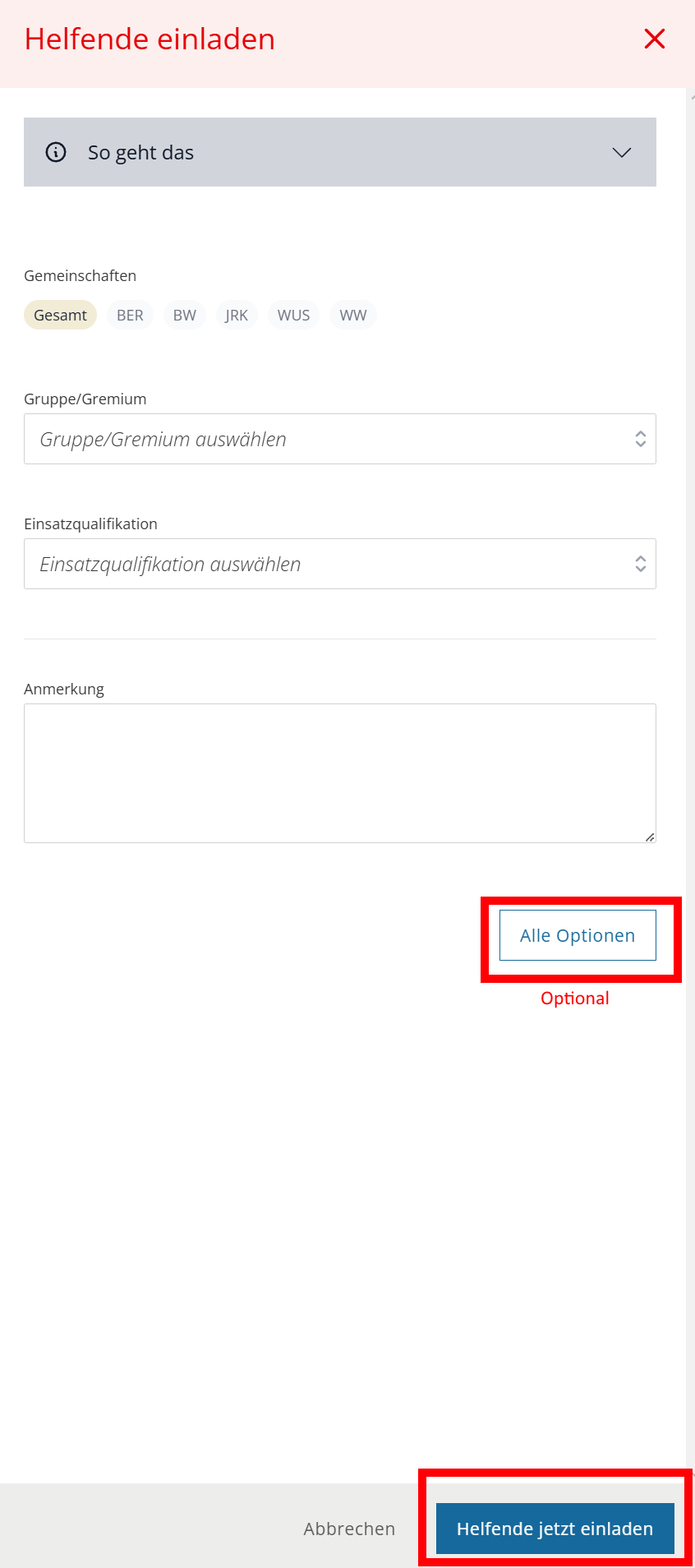This screenshot has width=695, height=1568.
Task: Open the Gruppe/Gremium dropdown
Action: tap(329, 440)
